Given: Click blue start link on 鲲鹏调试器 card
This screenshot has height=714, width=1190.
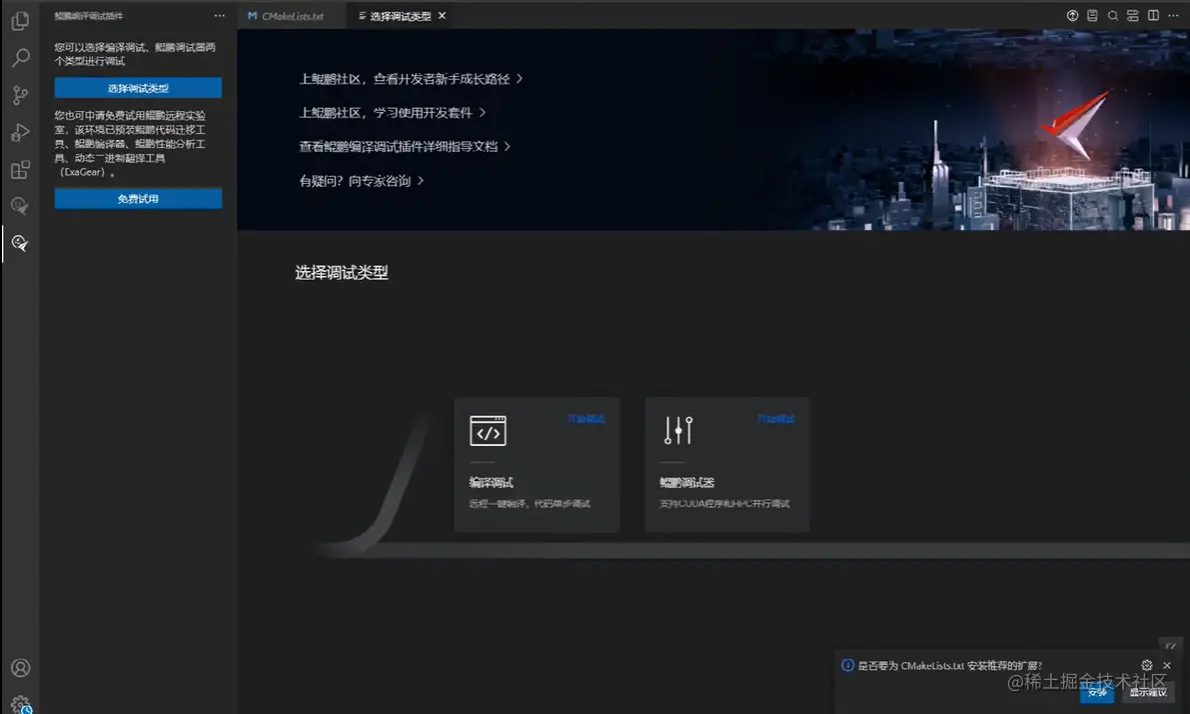Looking at the screenshot, I should [776, 419].
